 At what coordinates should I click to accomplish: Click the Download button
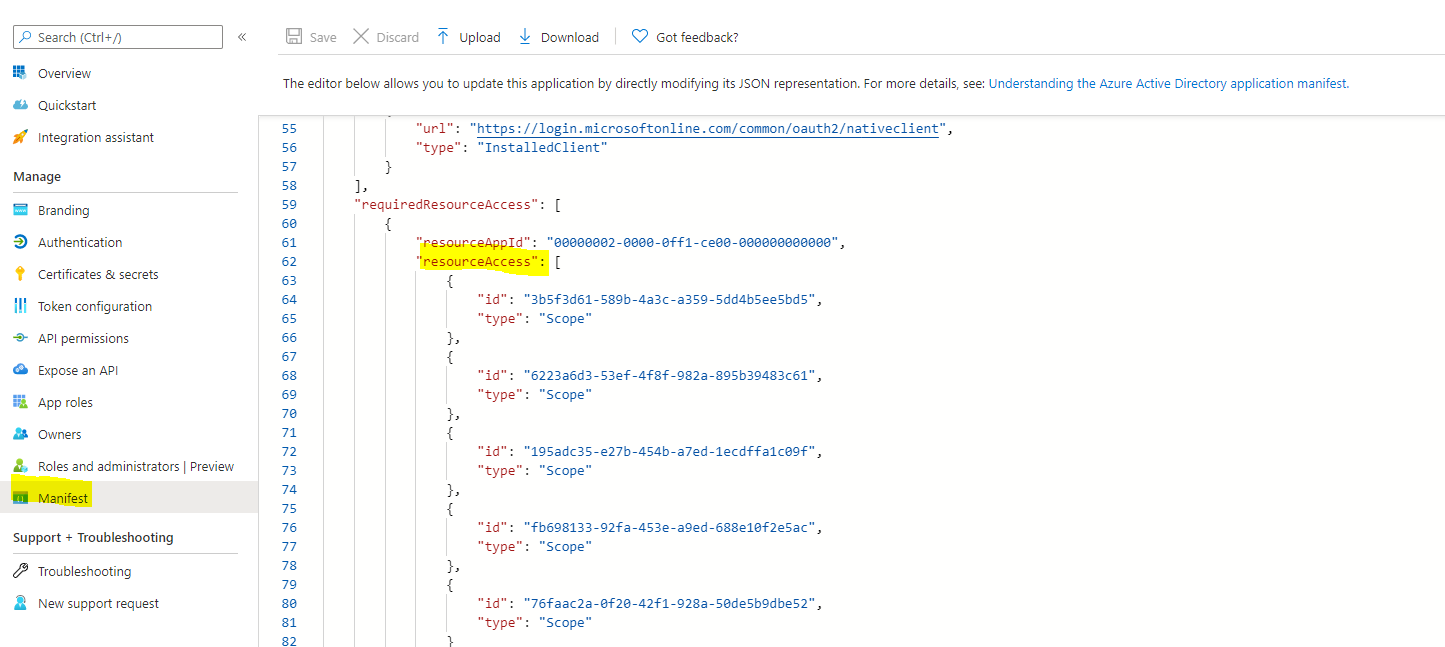[558, 37]
